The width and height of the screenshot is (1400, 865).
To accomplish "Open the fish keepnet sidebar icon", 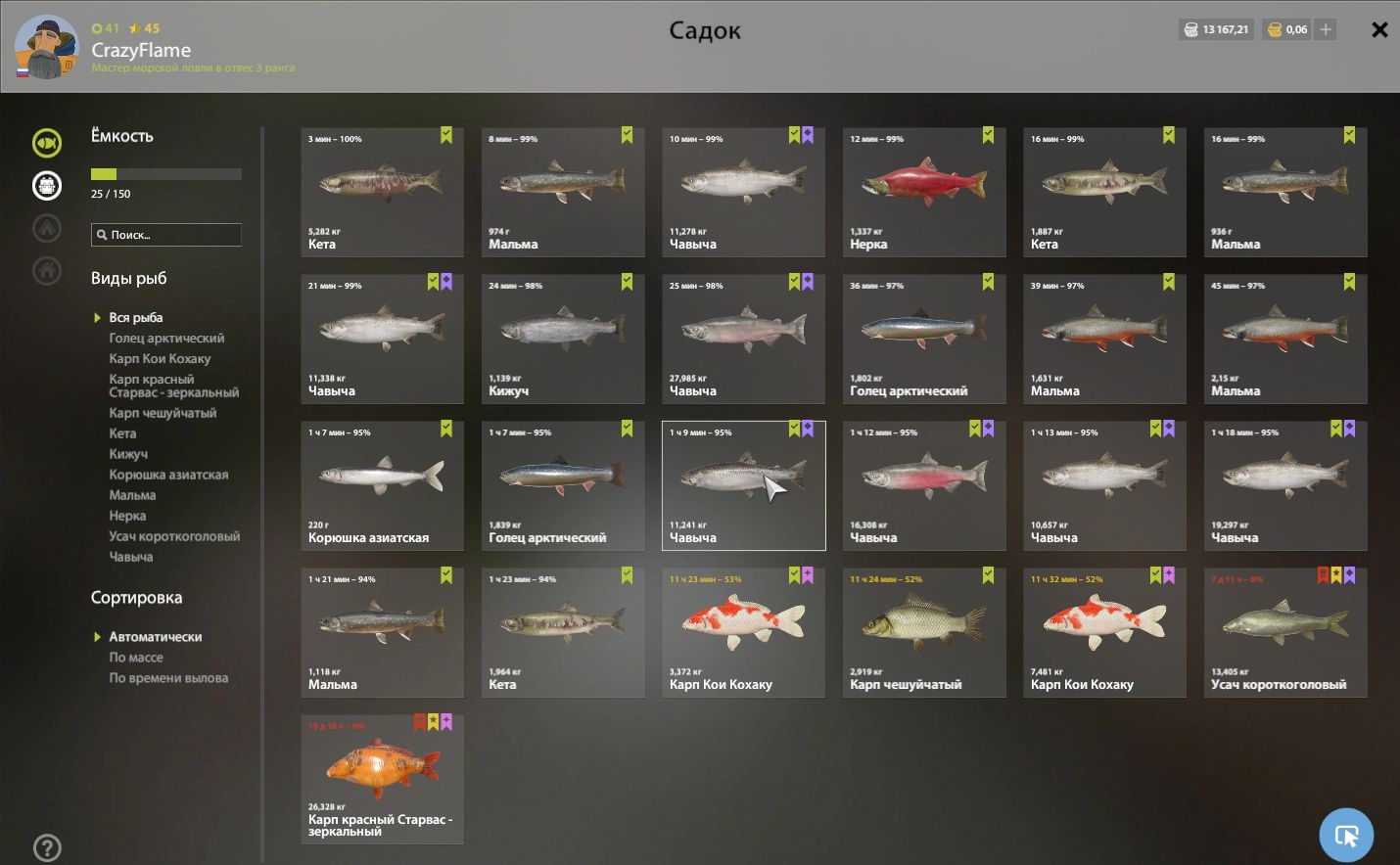I will [x=47, y=143].
